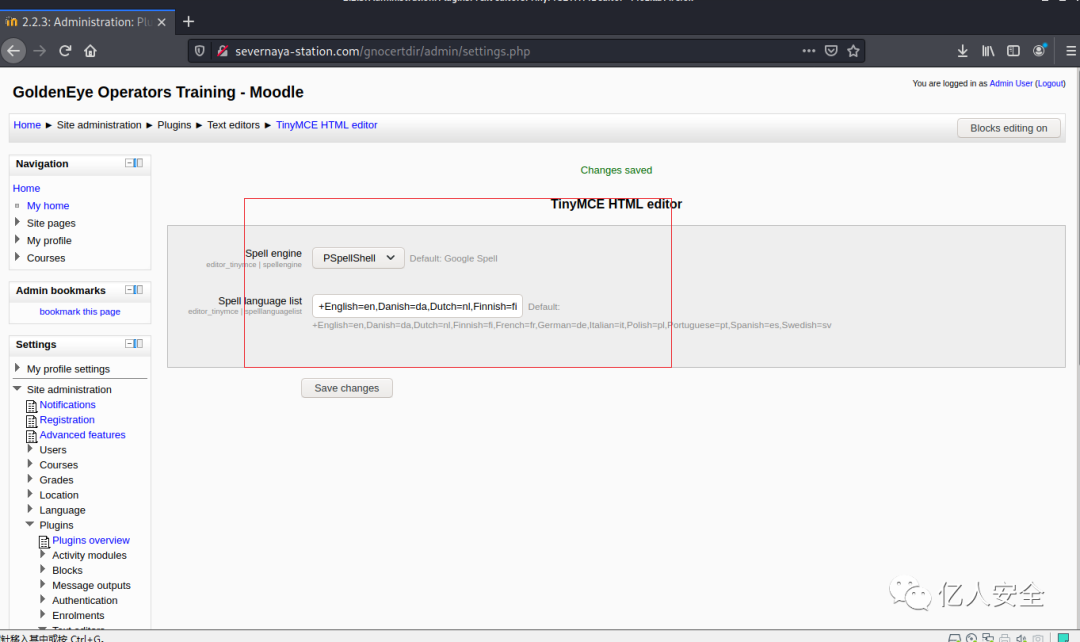This screenshot has width=1080, height=642.
Task: Open the Notifications admin link
Action: [68, 404]
